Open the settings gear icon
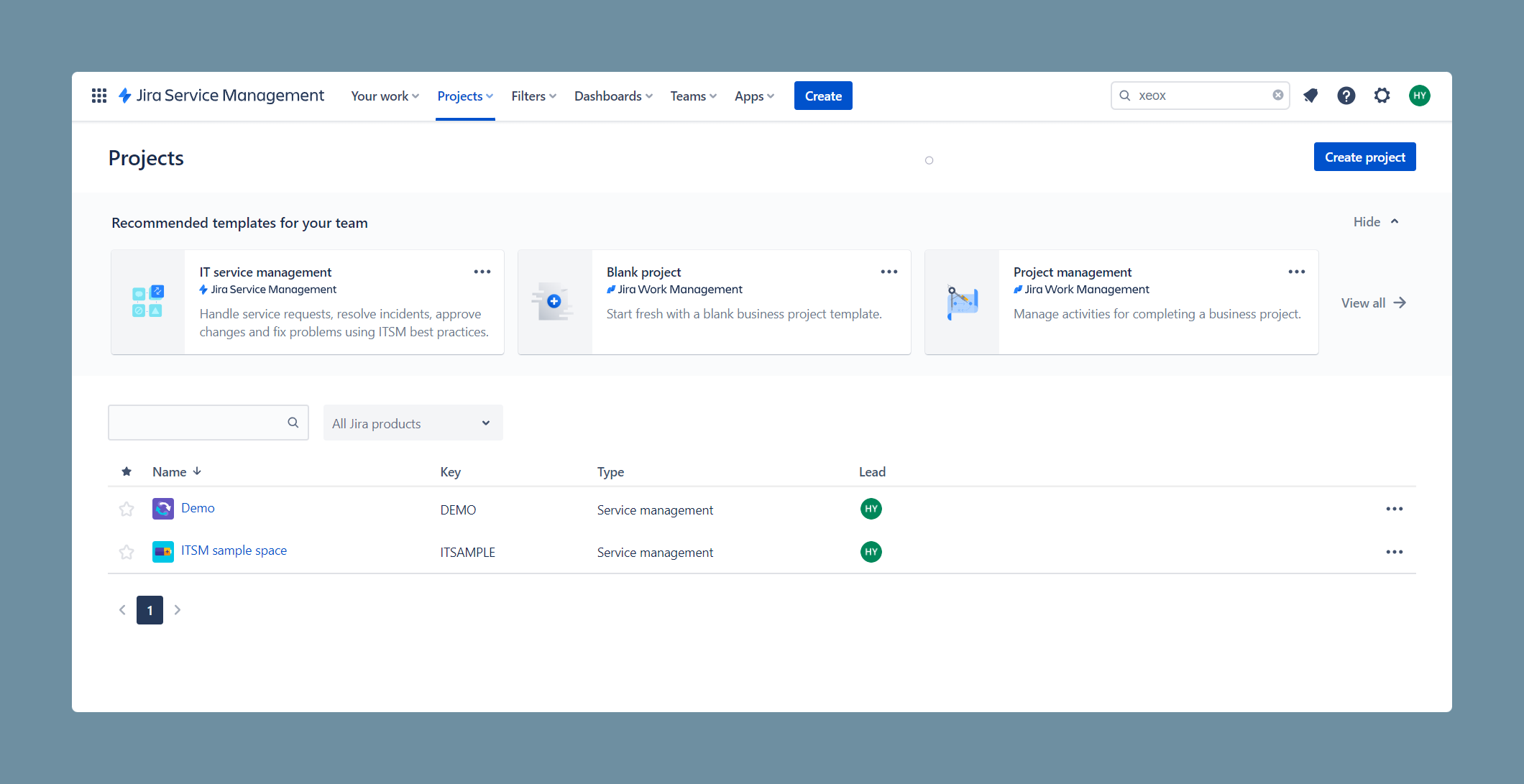1524x784 pixels. coord(1382,96)
